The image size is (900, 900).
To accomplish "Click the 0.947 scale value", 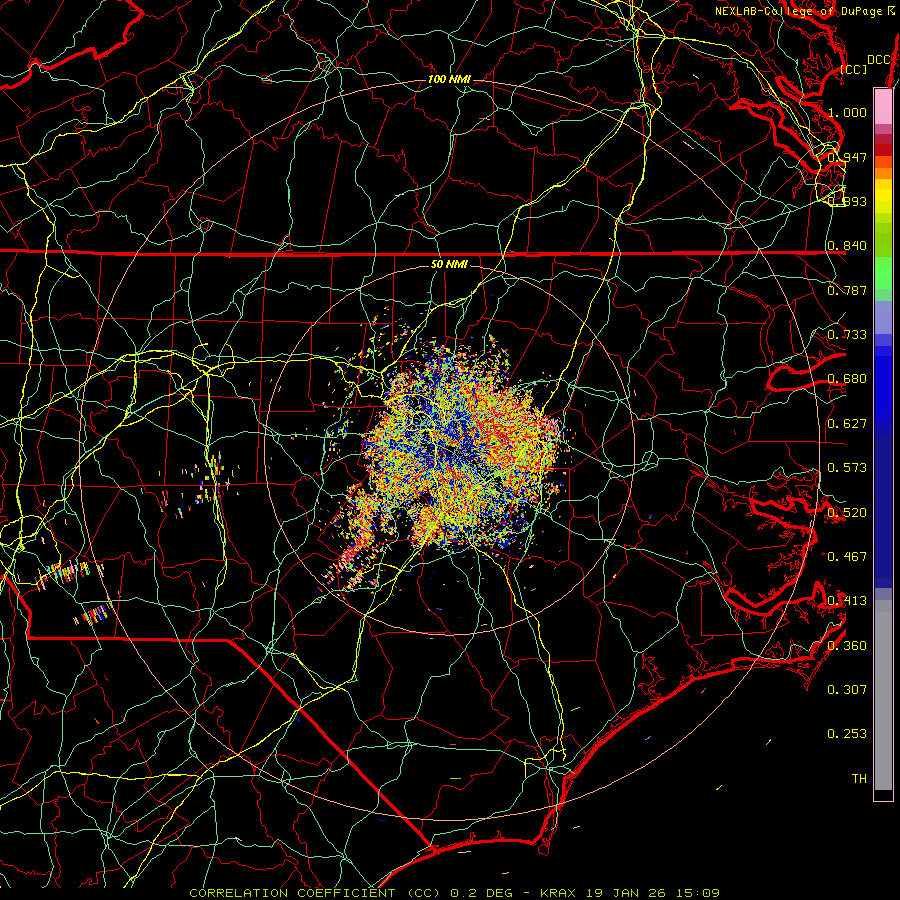I will pyautogui.click(x=847, y=157).
